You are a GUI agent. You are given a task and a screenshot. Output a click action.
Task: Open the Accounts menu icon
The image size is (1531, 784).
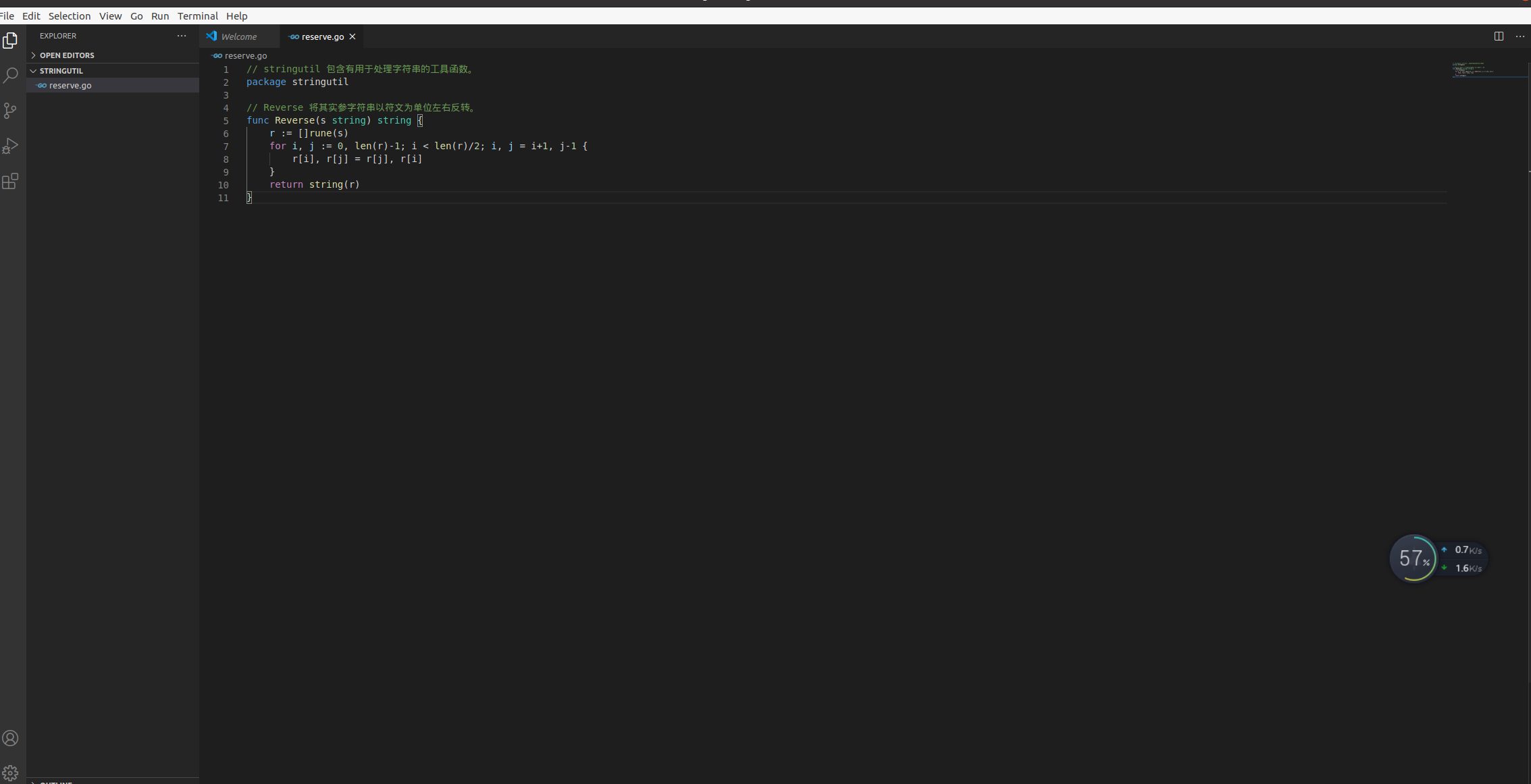point(10,738)
